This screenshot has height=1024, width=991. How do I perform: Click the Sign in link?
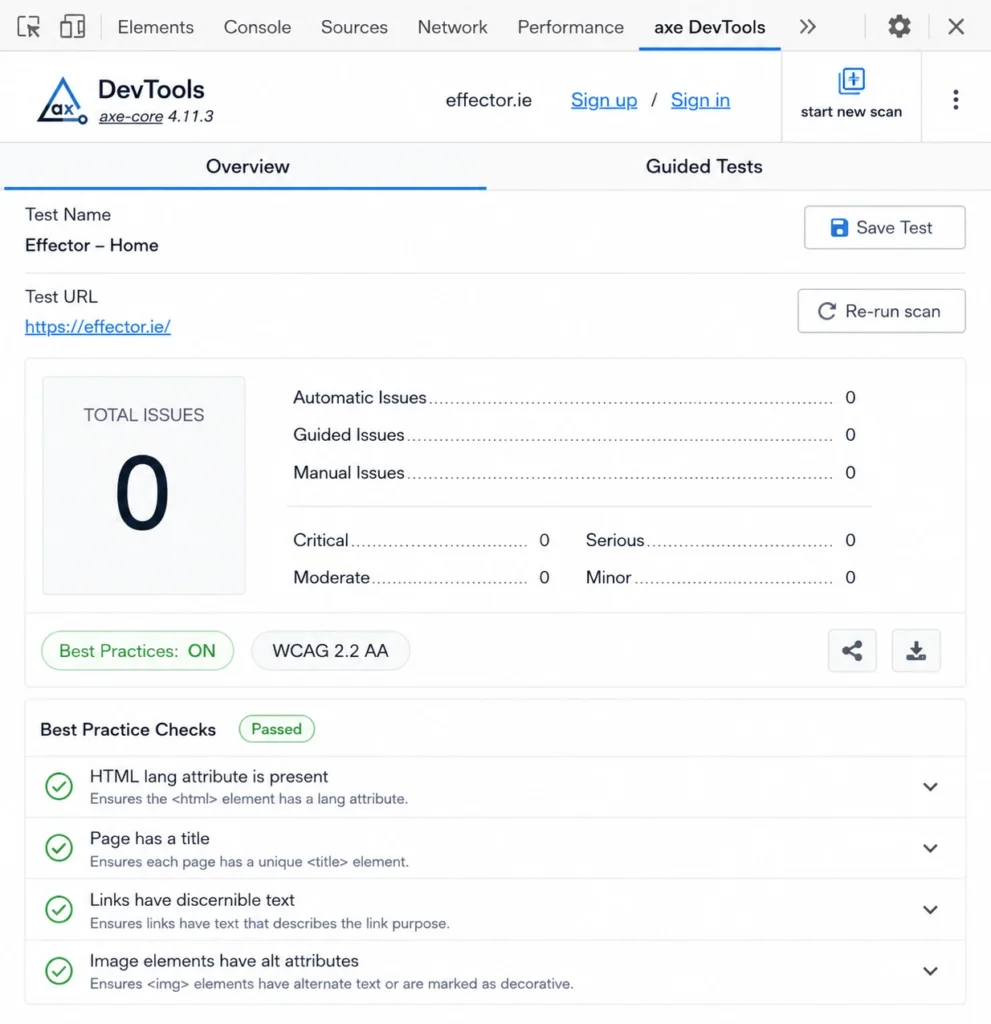coord(700,100)
